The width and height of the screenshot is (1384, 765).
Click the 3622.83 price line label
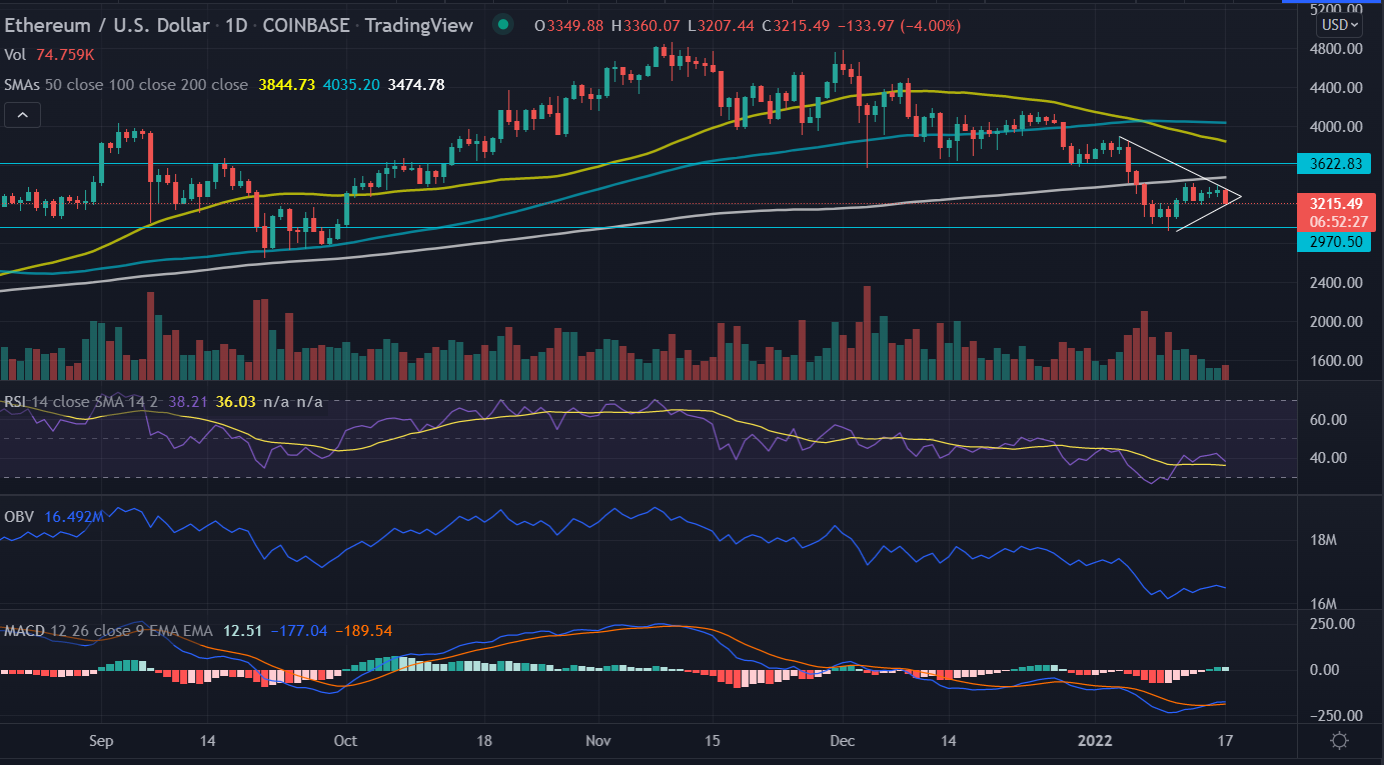pyautogui.click(x=1329, y=163)
